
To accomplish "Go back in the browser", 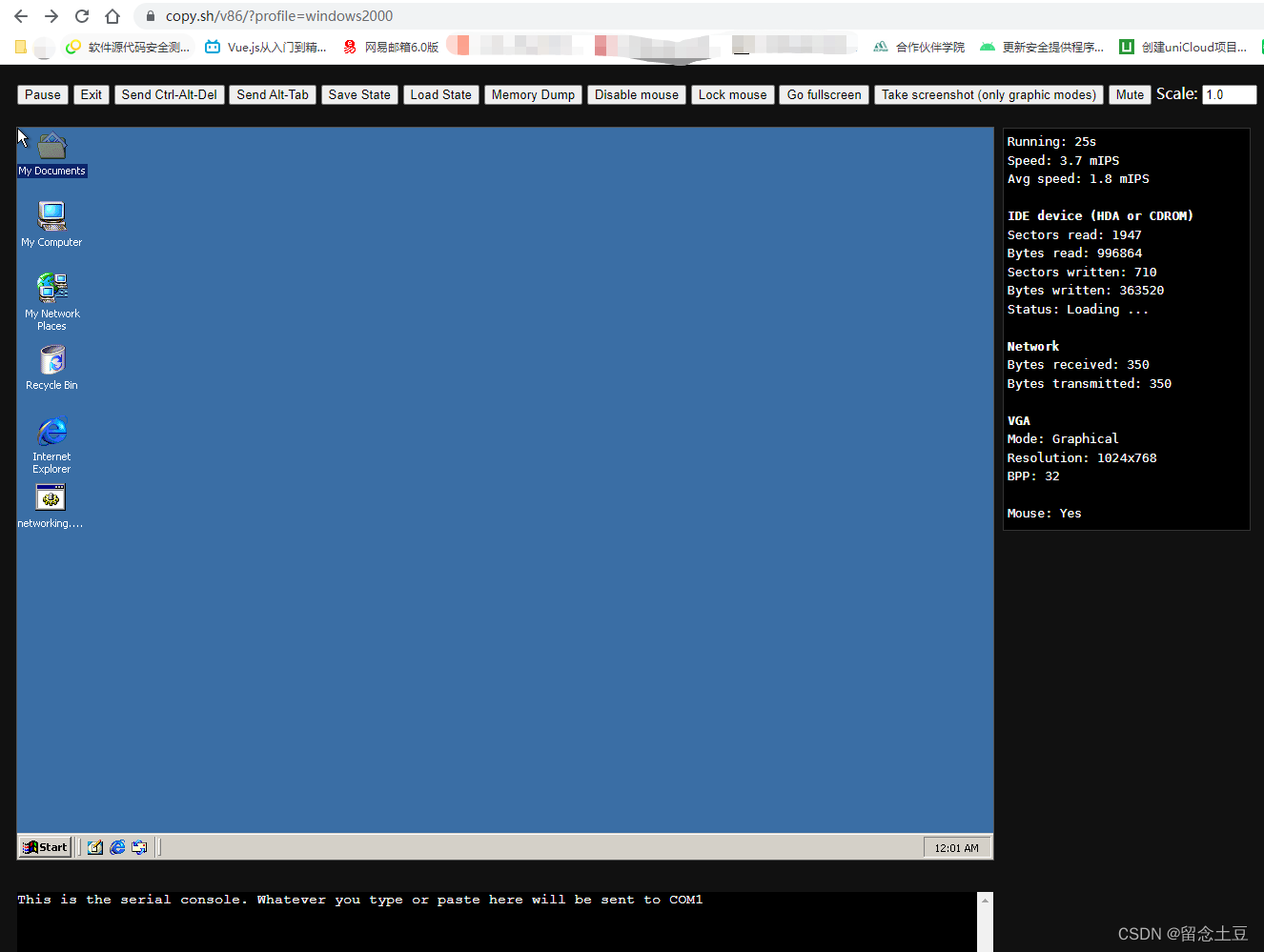I will [21, 16].
